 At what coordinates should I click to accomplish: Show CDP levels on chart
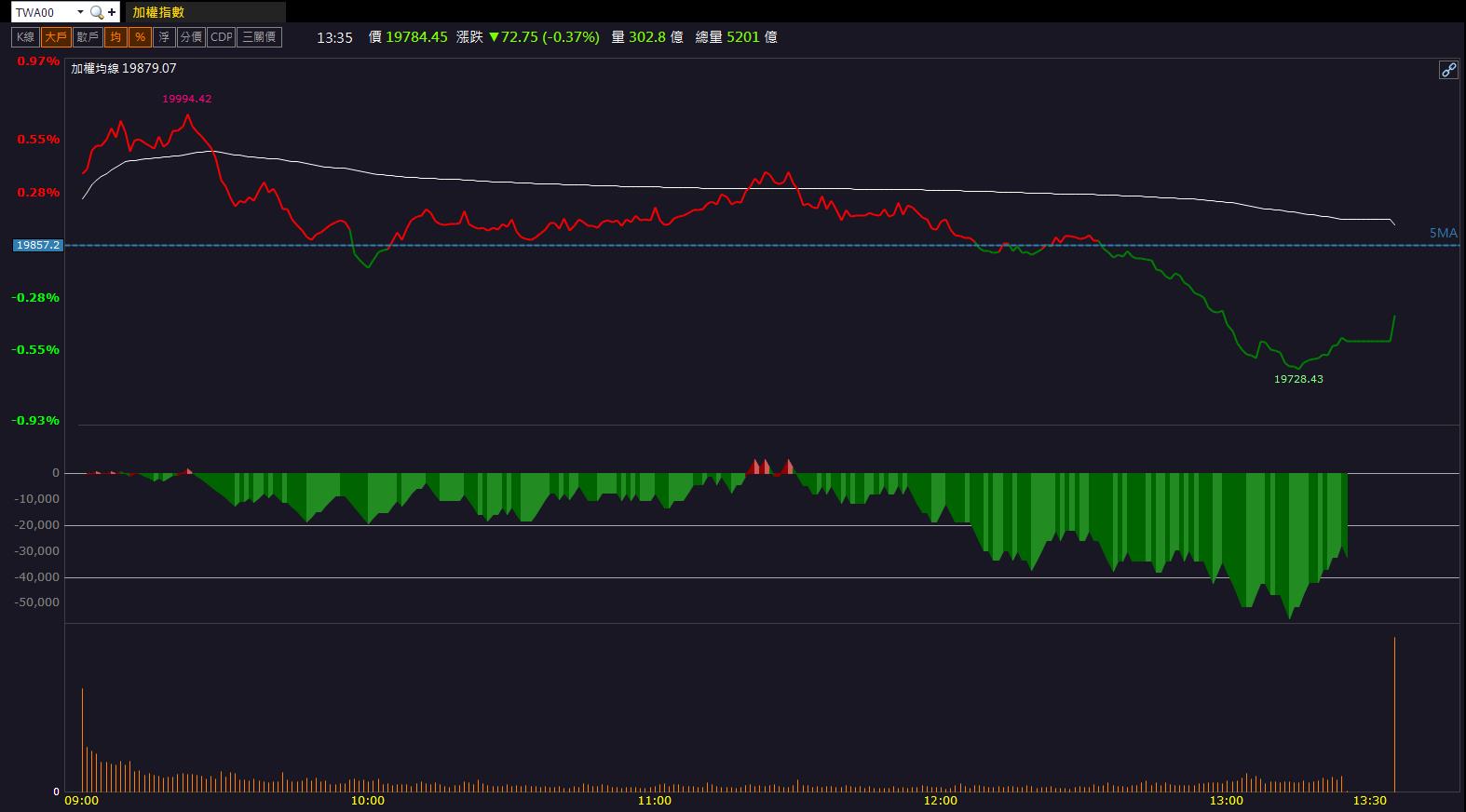pos(222,37)
